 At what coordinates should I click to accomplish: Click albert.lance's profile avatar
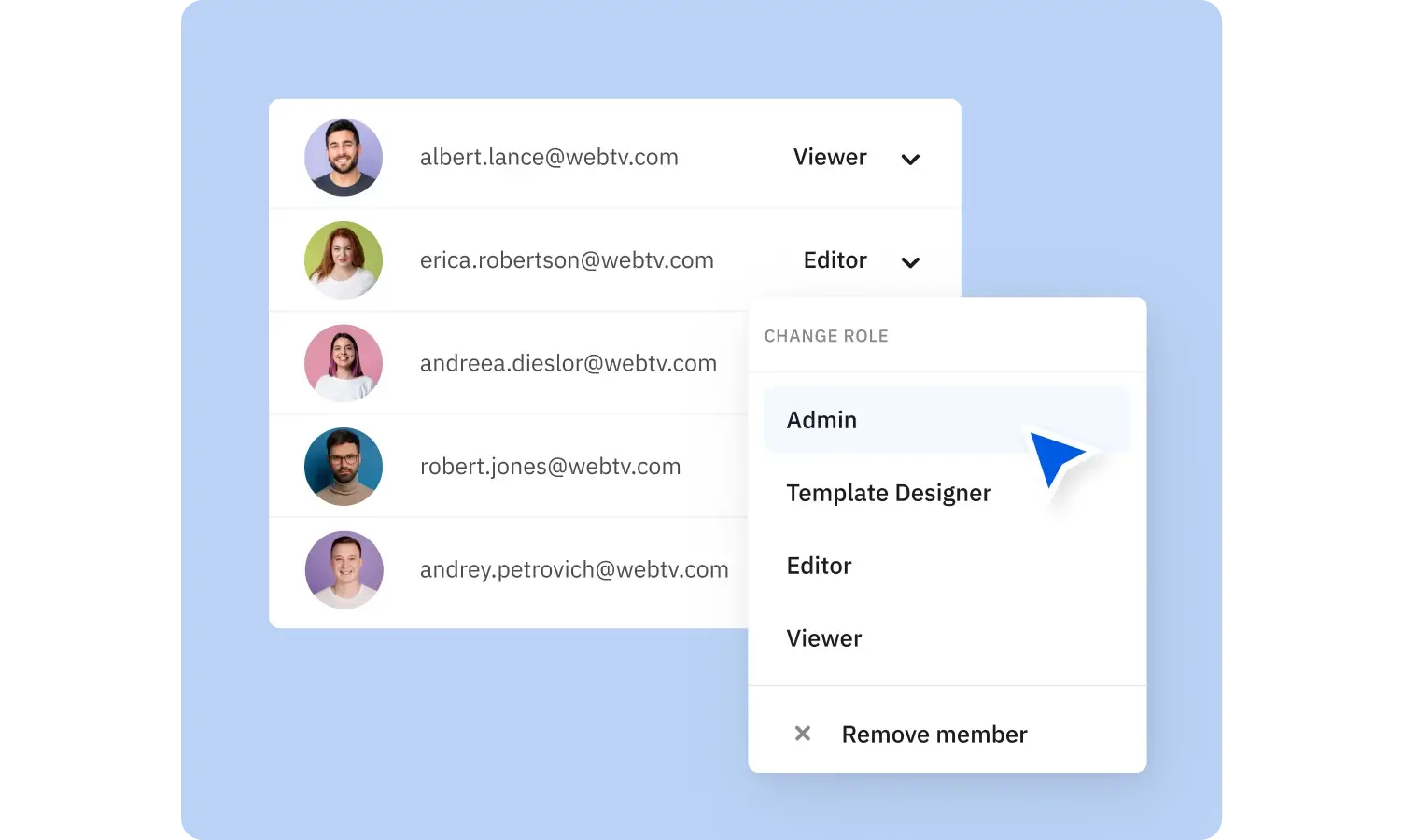point(344,157)
